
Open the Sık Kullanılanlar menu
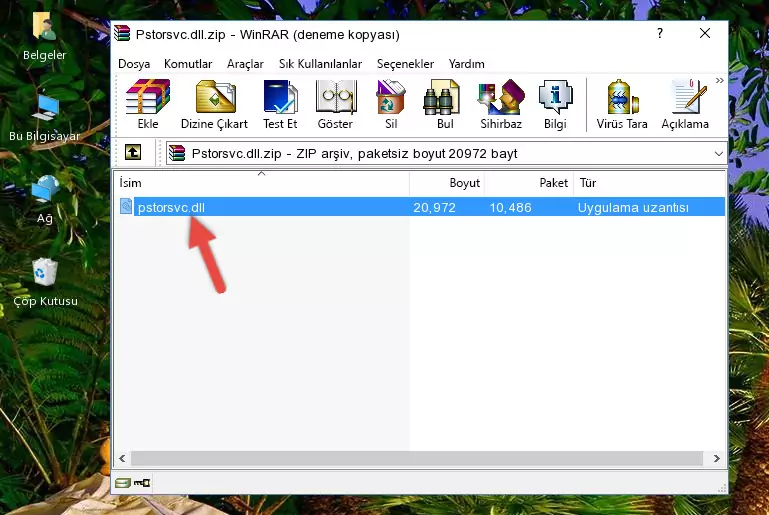[x=320, y=64]
